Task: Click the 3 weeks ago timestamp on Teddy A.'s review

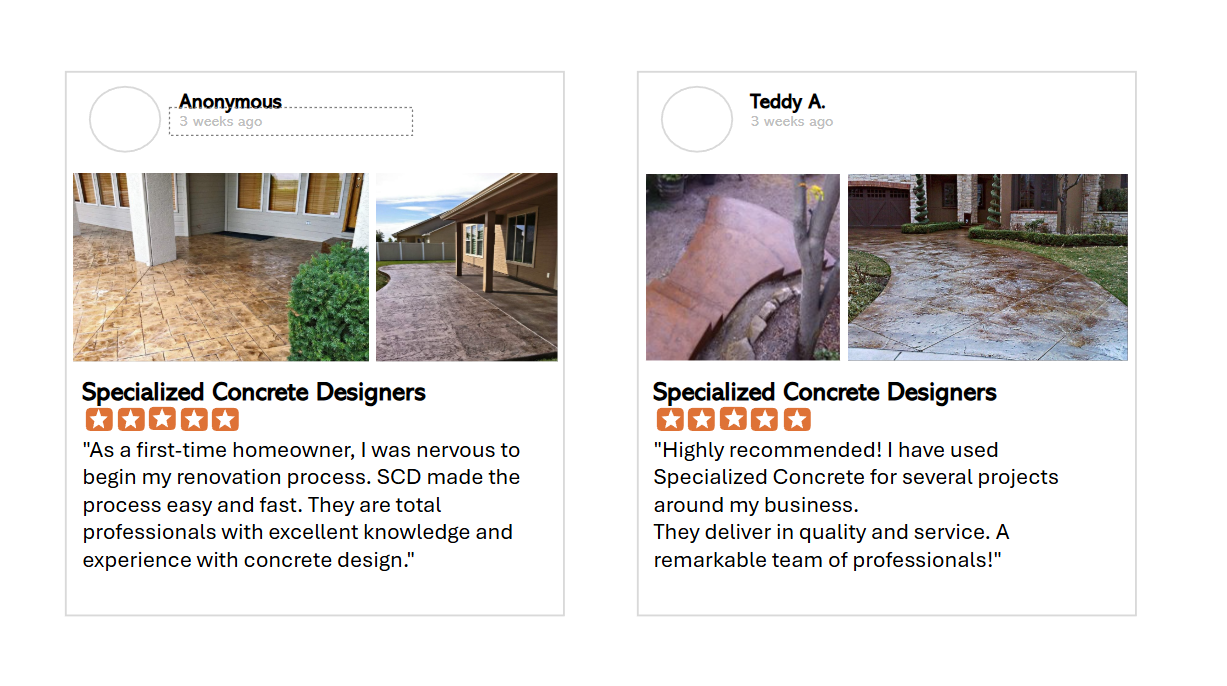Action: tap(791, 121)
